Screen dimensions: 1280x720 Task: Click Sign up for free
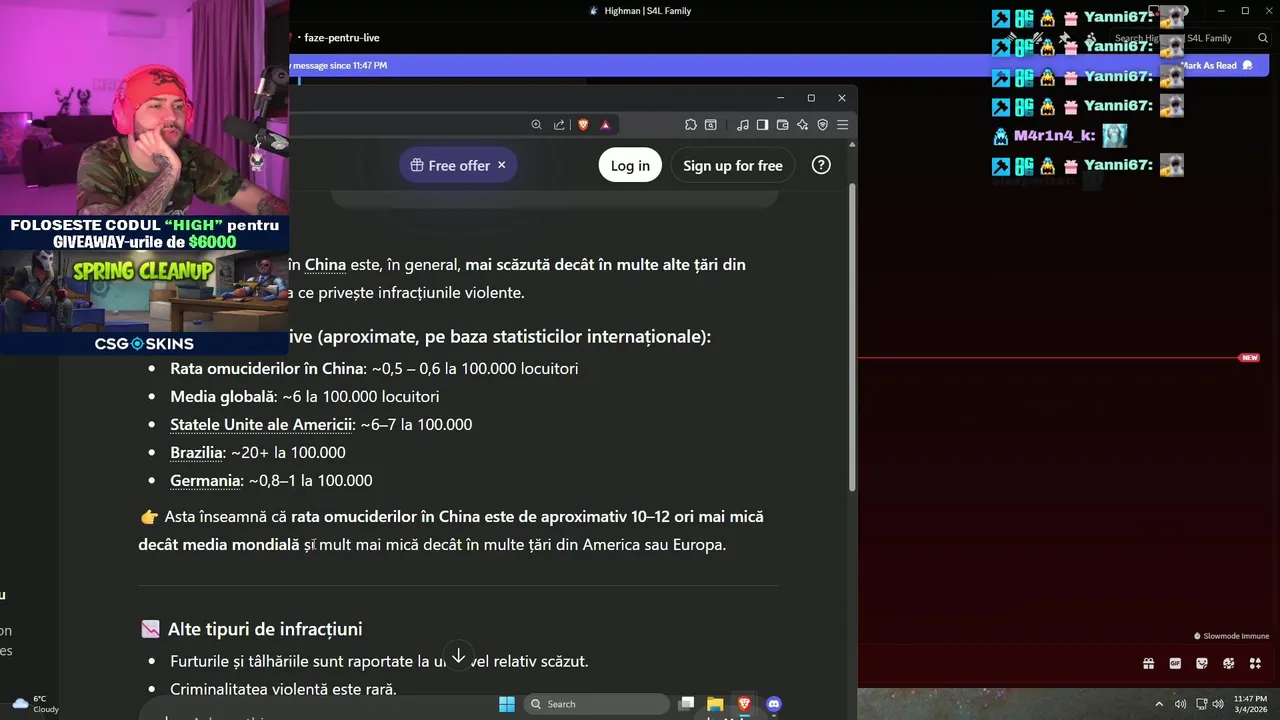point(733,165)
